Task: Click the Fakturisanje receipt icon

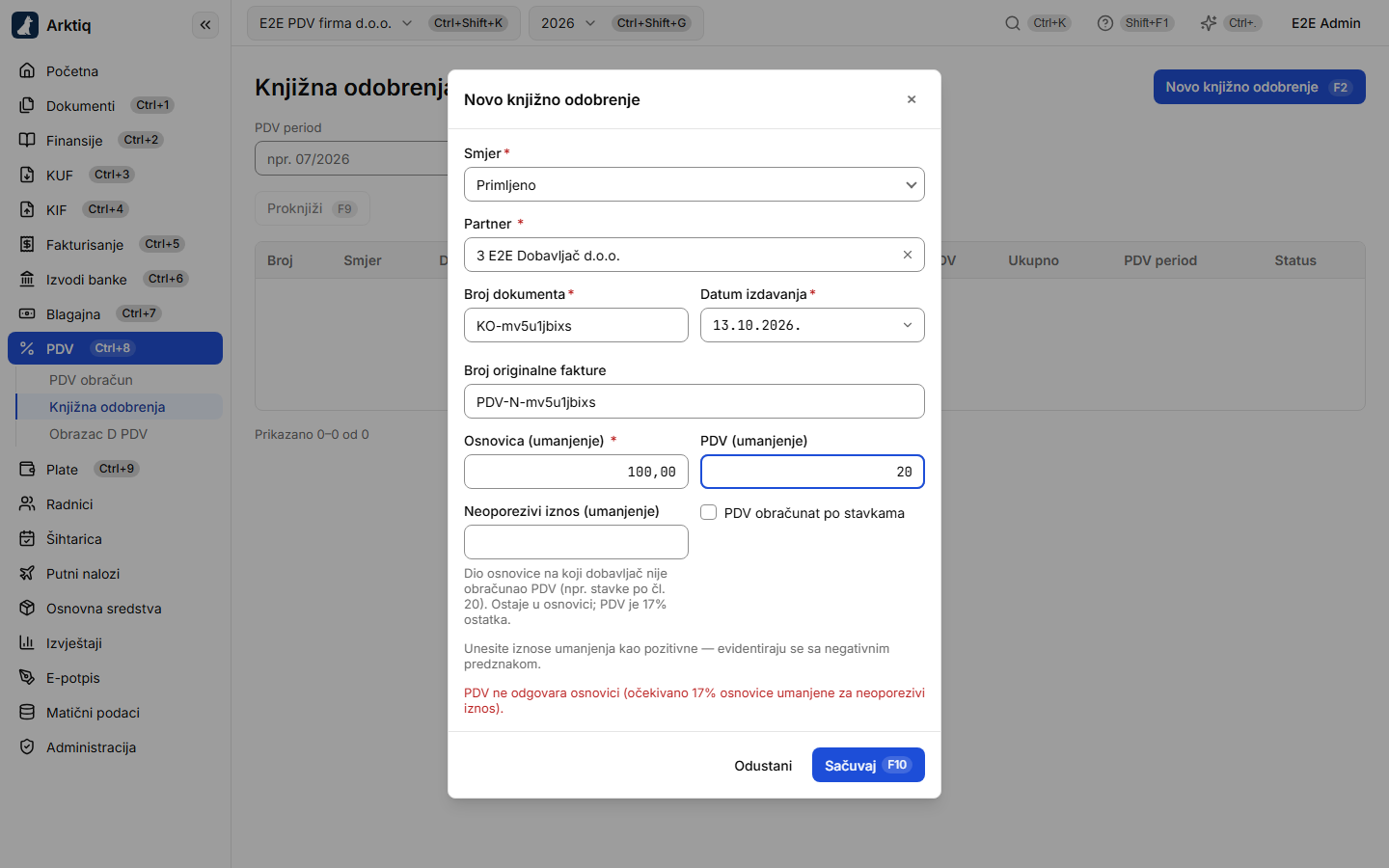Action: tap(27, 245)
